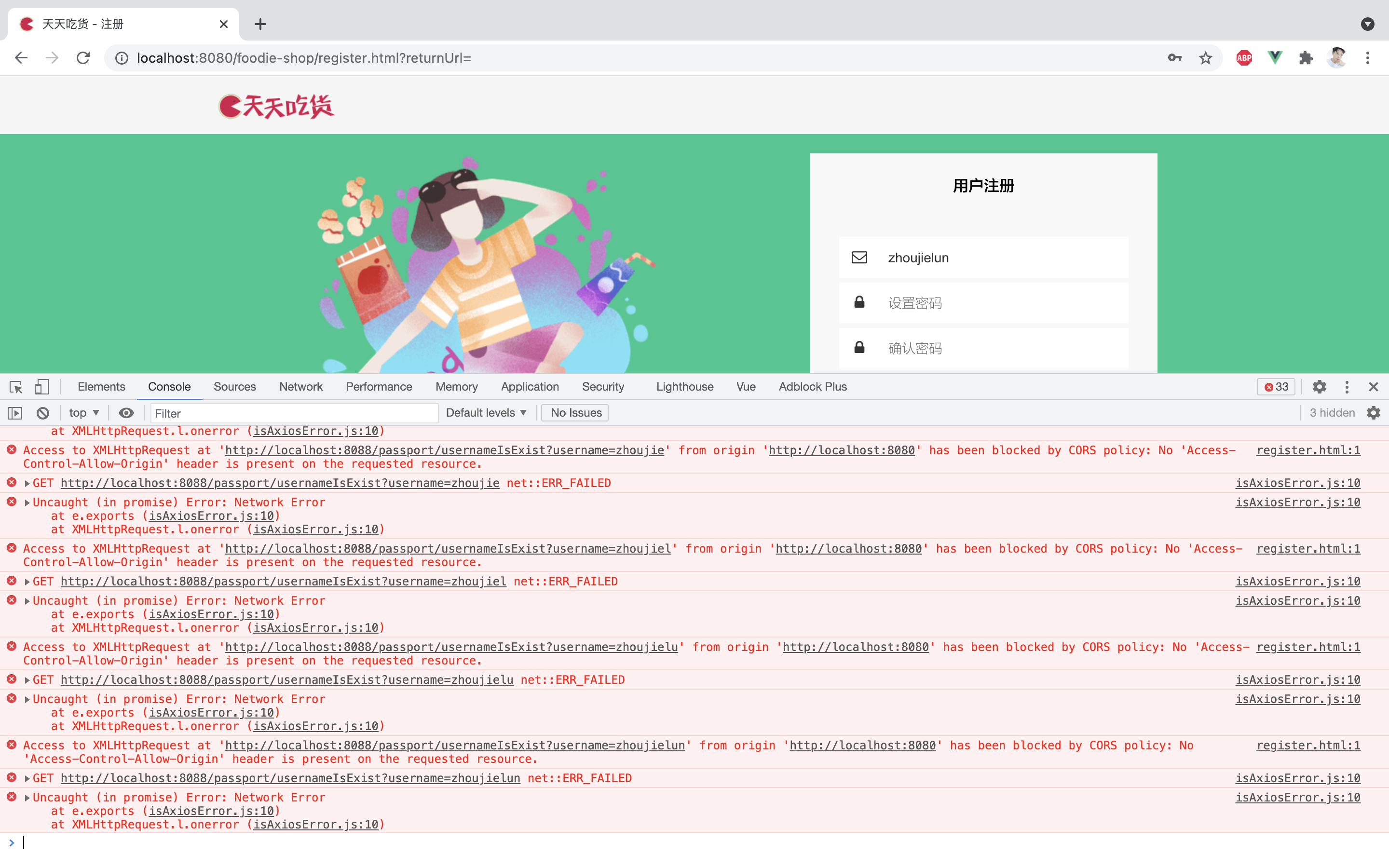Open console settings gear next to hidden count

(x=1374, y=413)
